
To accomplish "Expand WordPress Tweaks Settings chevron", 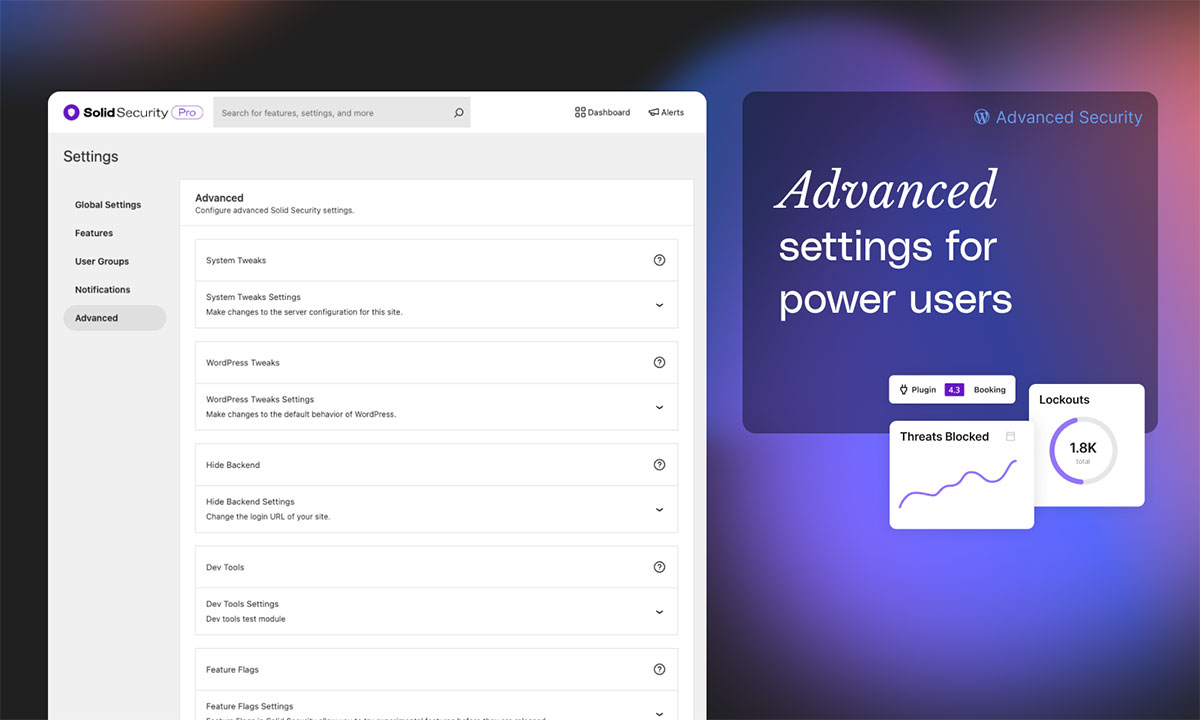I will point(659,407).
